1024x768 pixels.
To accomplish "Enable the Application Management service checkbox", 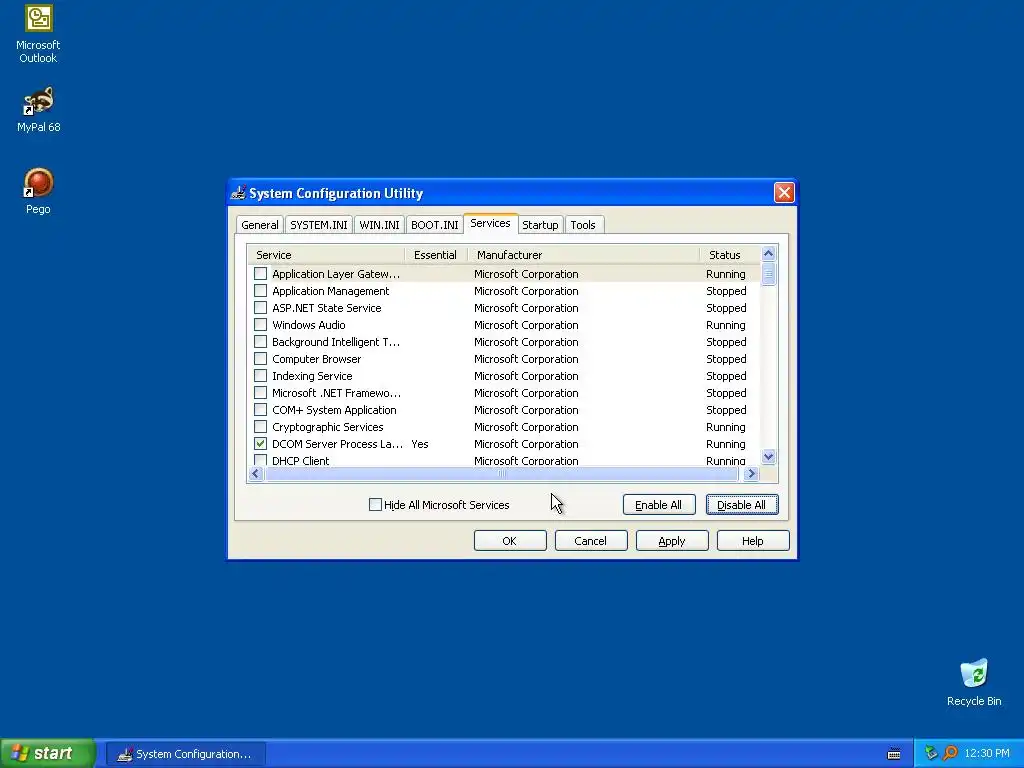I will 261,291.
